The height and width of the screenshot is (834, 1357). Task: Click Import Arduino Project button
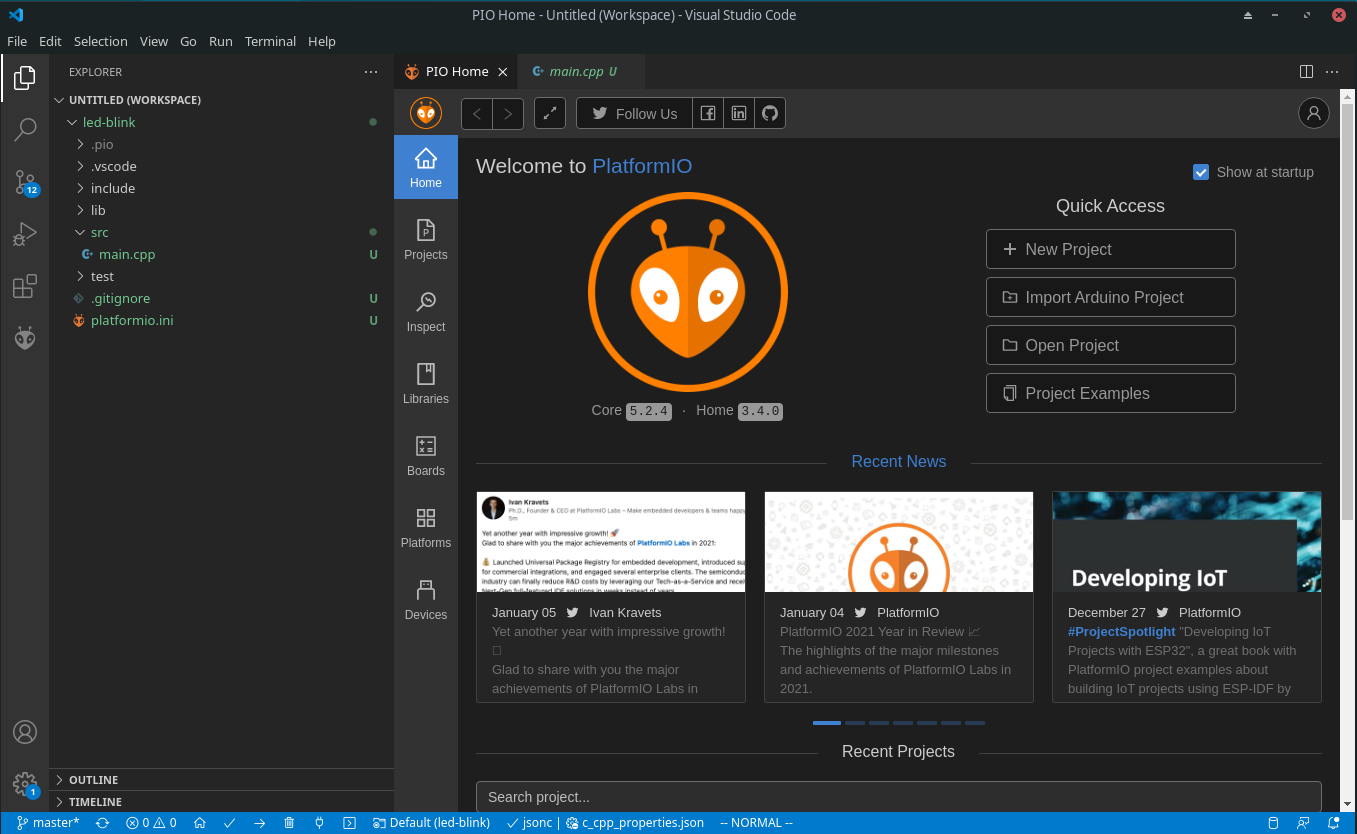click(x=1111, y=297)
